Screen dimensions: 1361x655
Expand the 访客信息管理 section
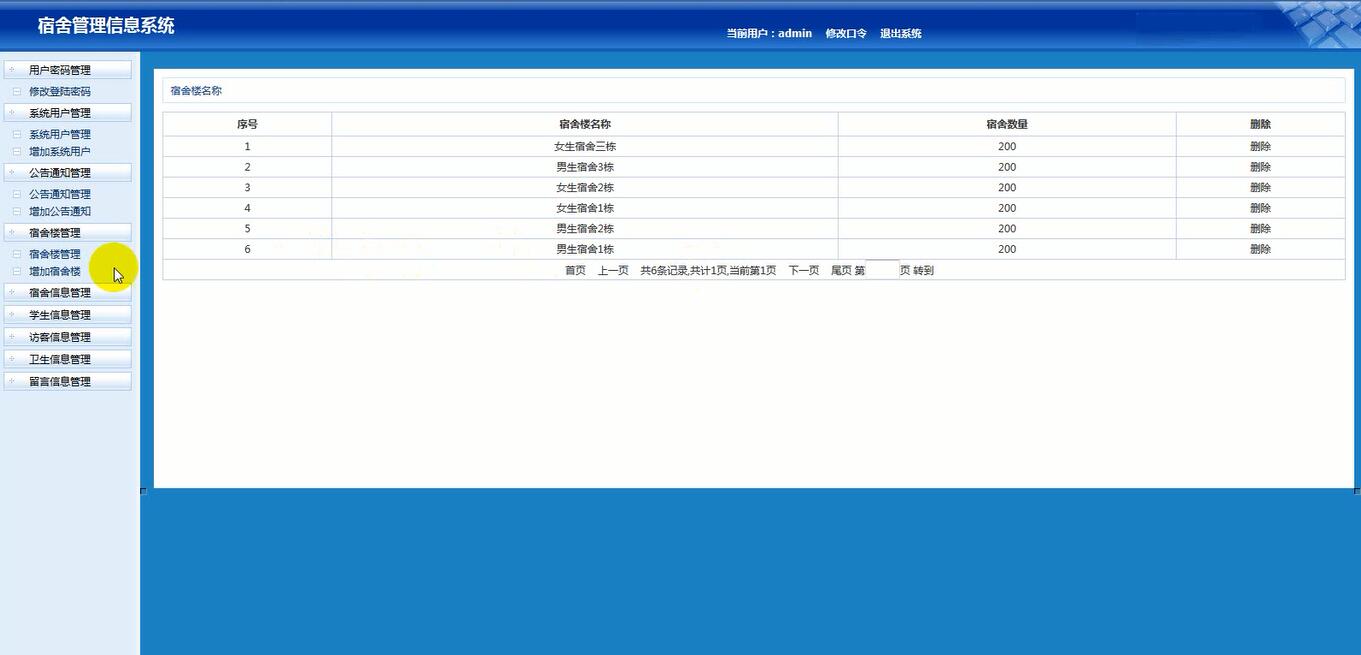pyautogui.click(x=67, y=337)
